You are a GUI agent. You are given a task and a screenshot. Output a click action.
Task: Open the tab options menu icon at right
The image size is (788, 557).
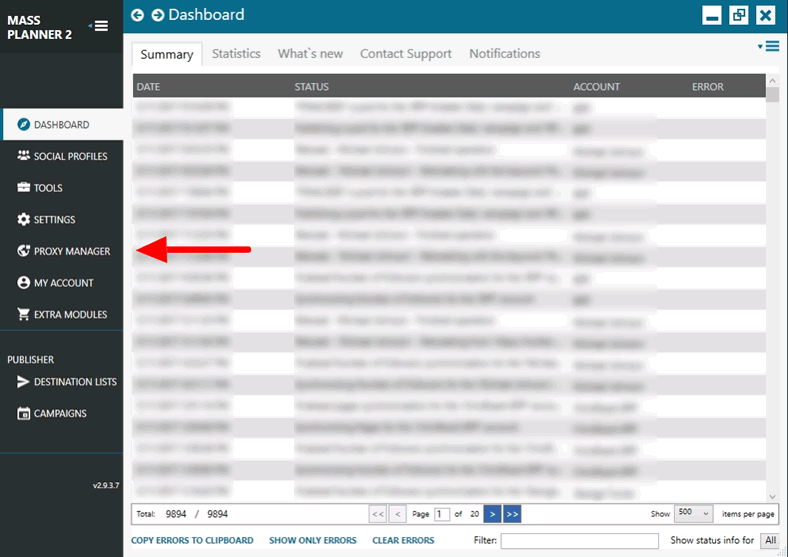[x=769, y=46]
